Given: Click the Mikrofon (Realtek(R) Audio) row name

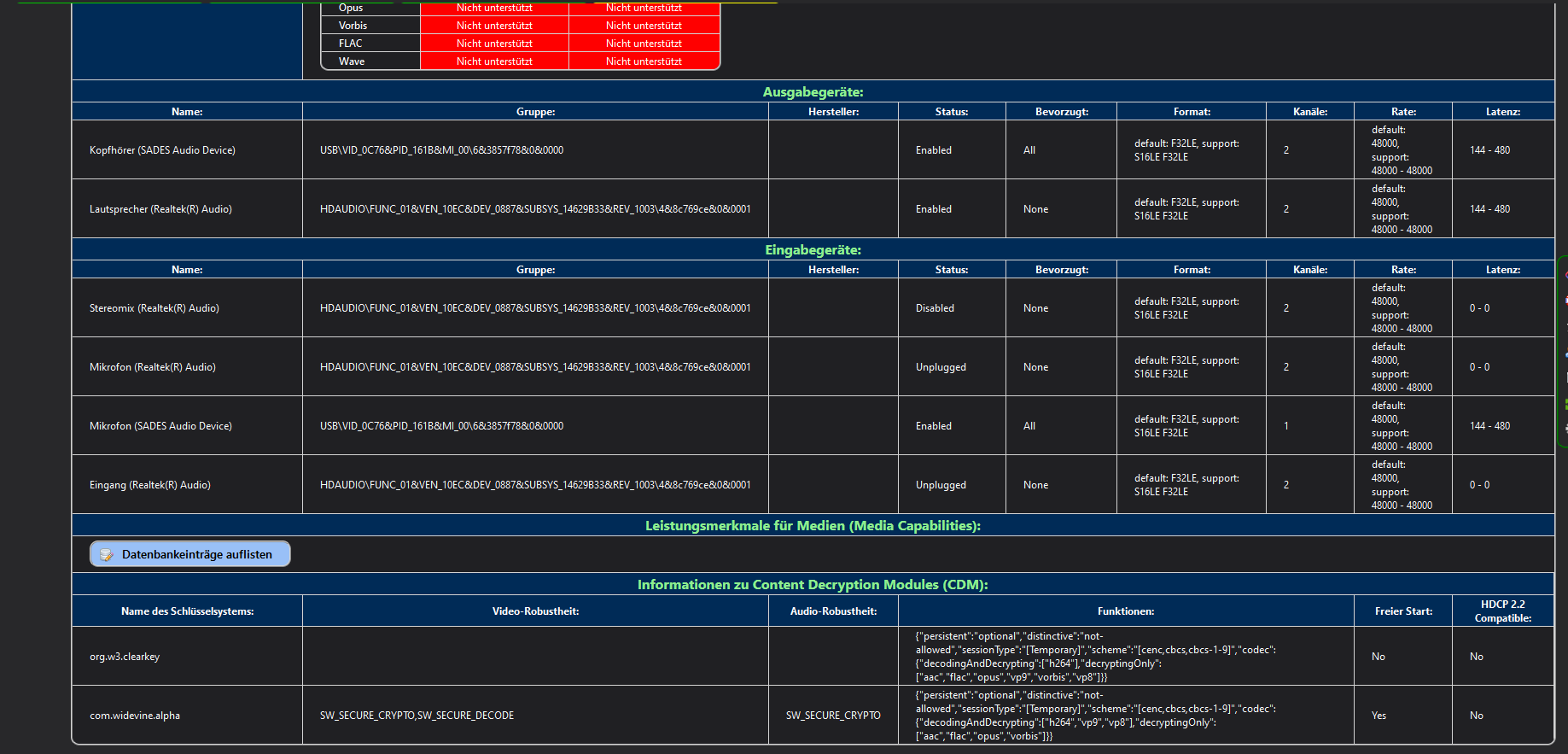Looking at the screenshot, I should (153, 367).
